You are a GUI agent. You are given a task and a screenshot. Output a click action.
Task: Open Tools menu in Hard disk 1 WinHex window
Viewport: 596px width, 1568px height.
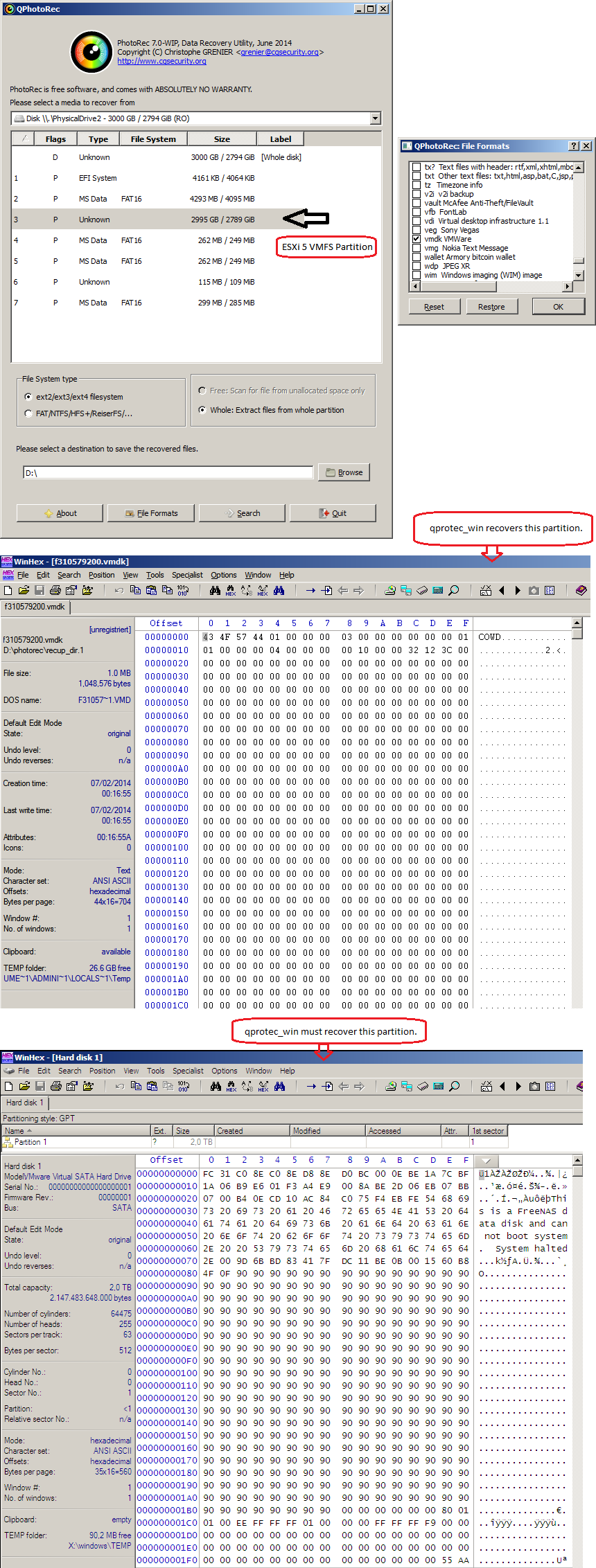[x=156, y=1071]
